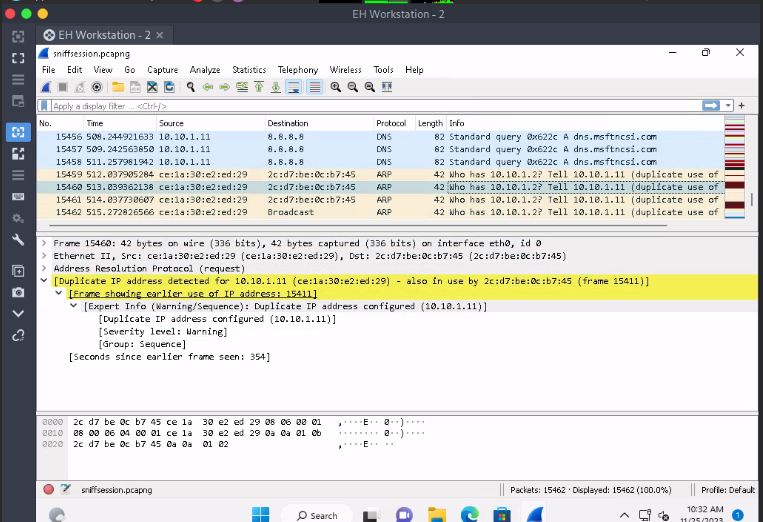This screenshot has width=763, height=522.
Task: Toggle auto-scroll during live capture
Action: (295, 87)
